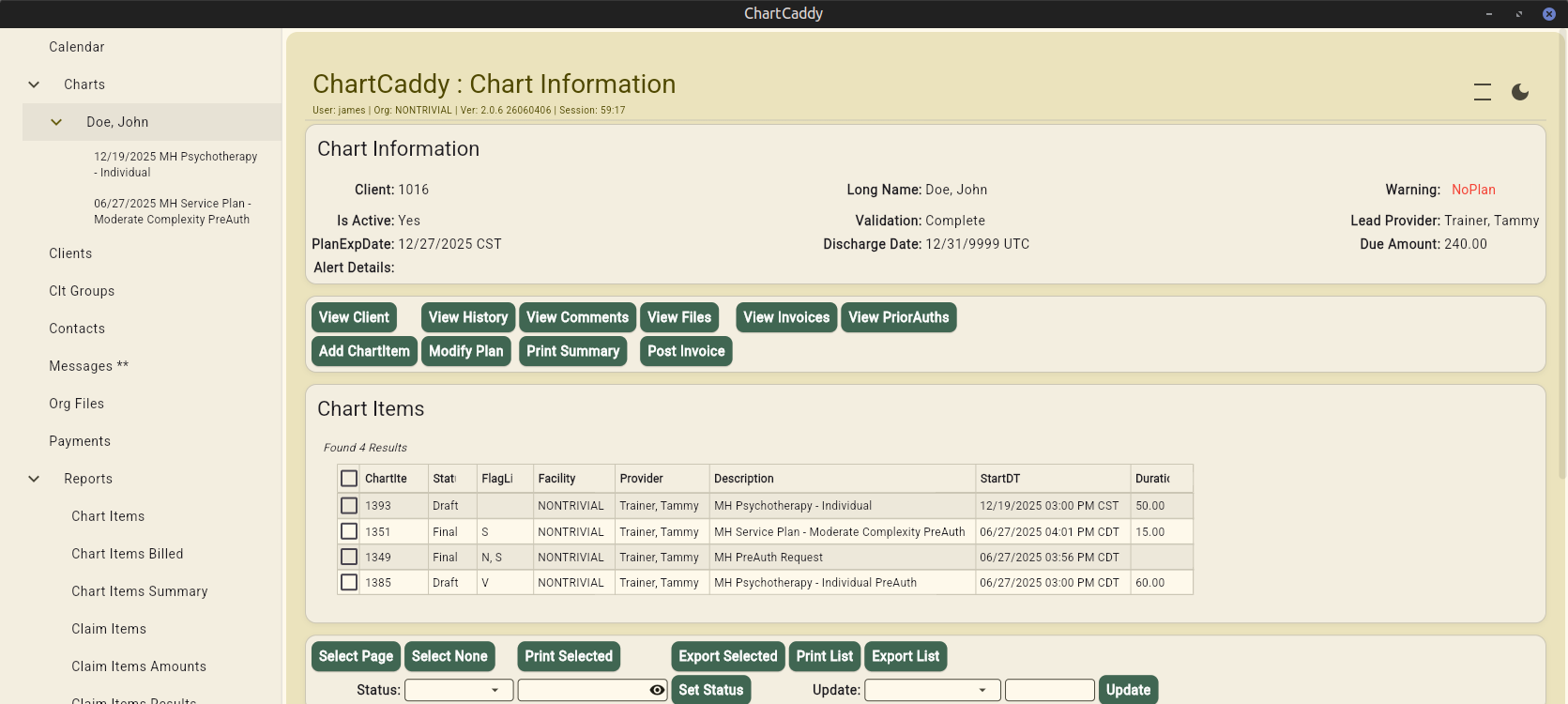The image size is (1568, 704).
Task: Open the Status dropdown
Action: tap(459, 690)
